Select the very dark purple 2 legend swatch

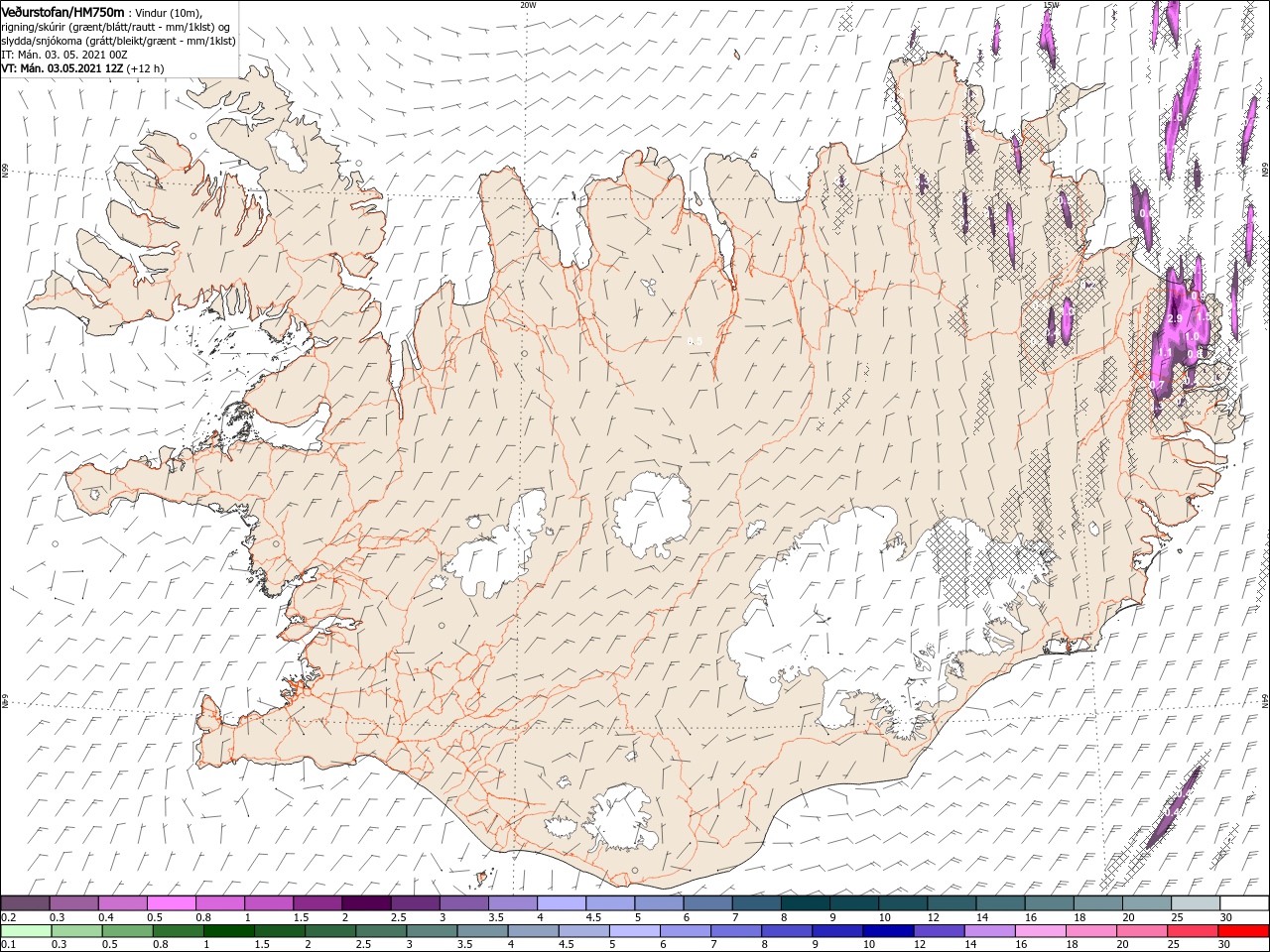365,903
